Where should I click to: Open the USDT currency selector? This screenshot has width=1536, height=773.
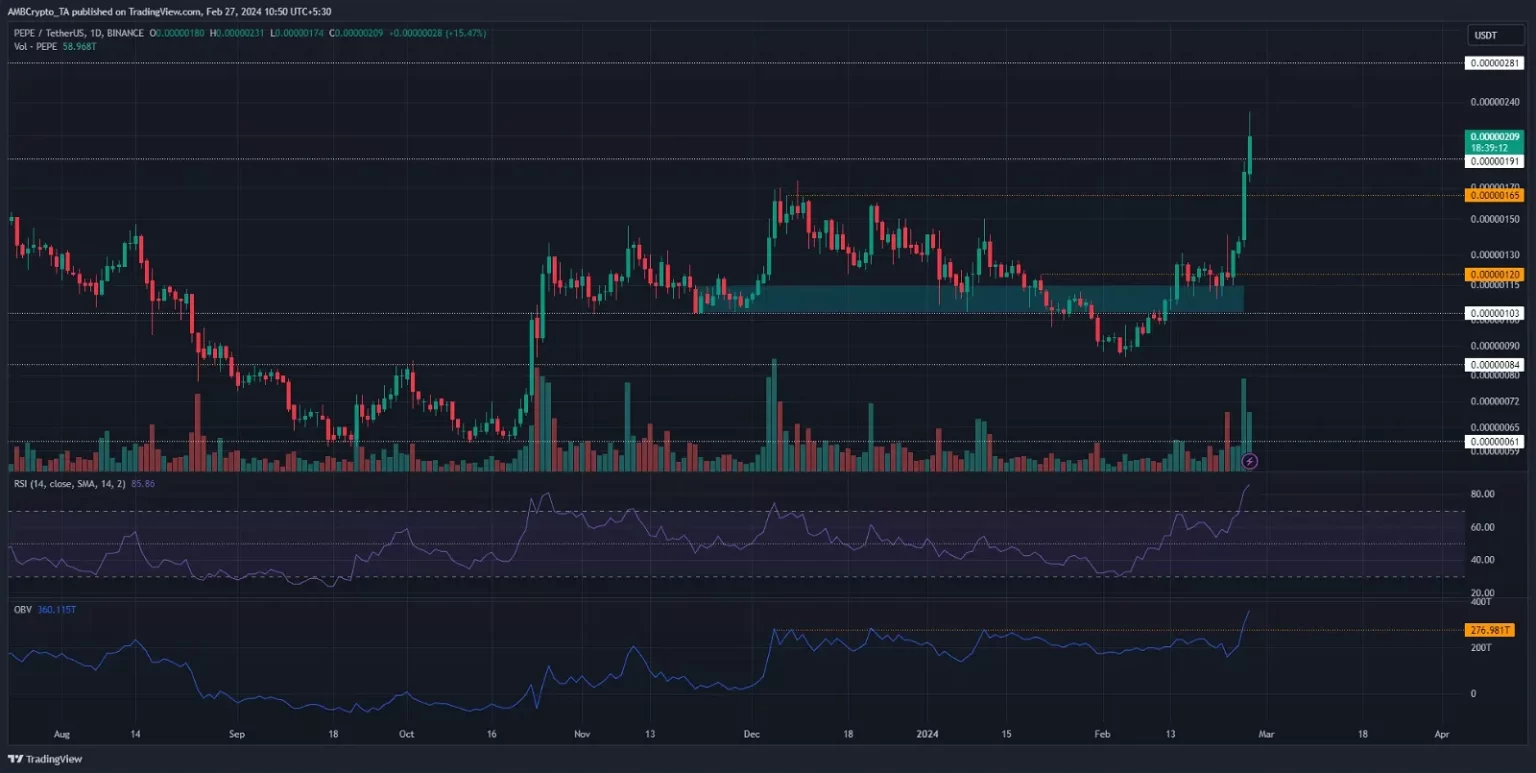[1488, 36]
